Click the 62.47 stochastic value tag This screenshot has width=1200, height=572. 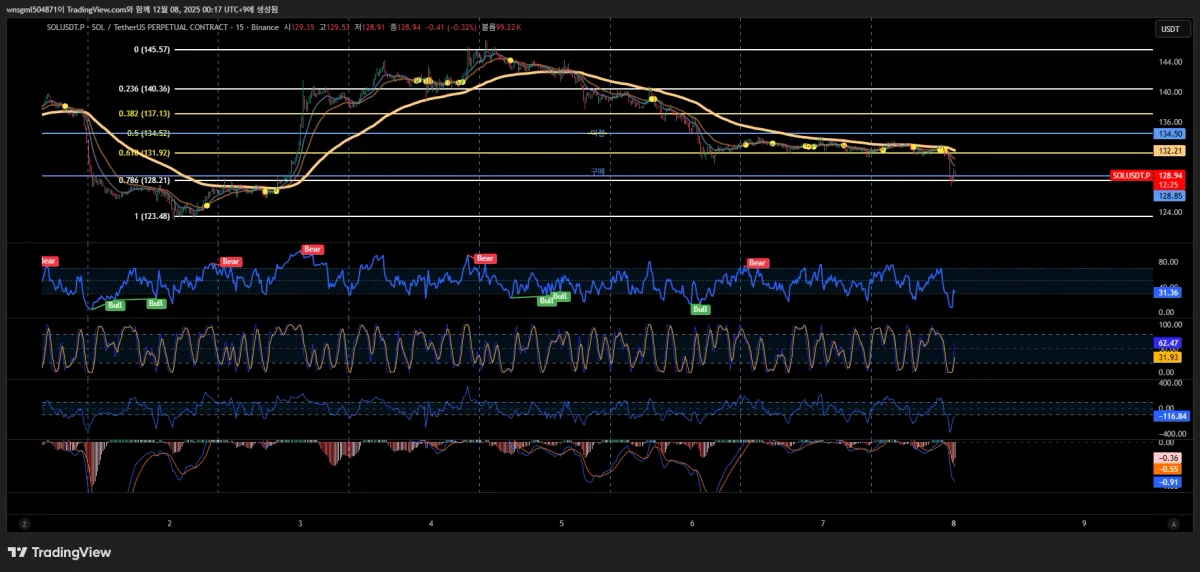click(x=1168, y=343)
